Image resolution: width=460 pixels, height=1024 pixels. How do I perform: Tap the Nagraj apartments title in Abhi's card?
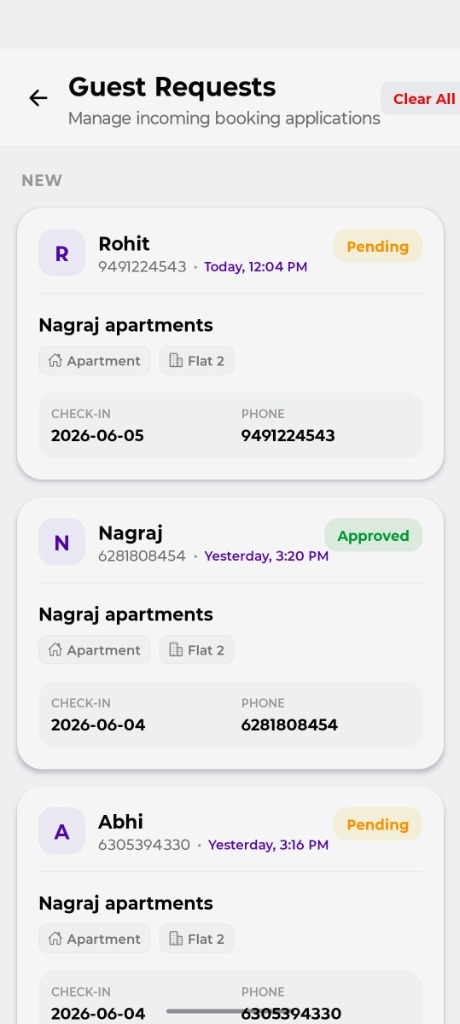point(125,903)
